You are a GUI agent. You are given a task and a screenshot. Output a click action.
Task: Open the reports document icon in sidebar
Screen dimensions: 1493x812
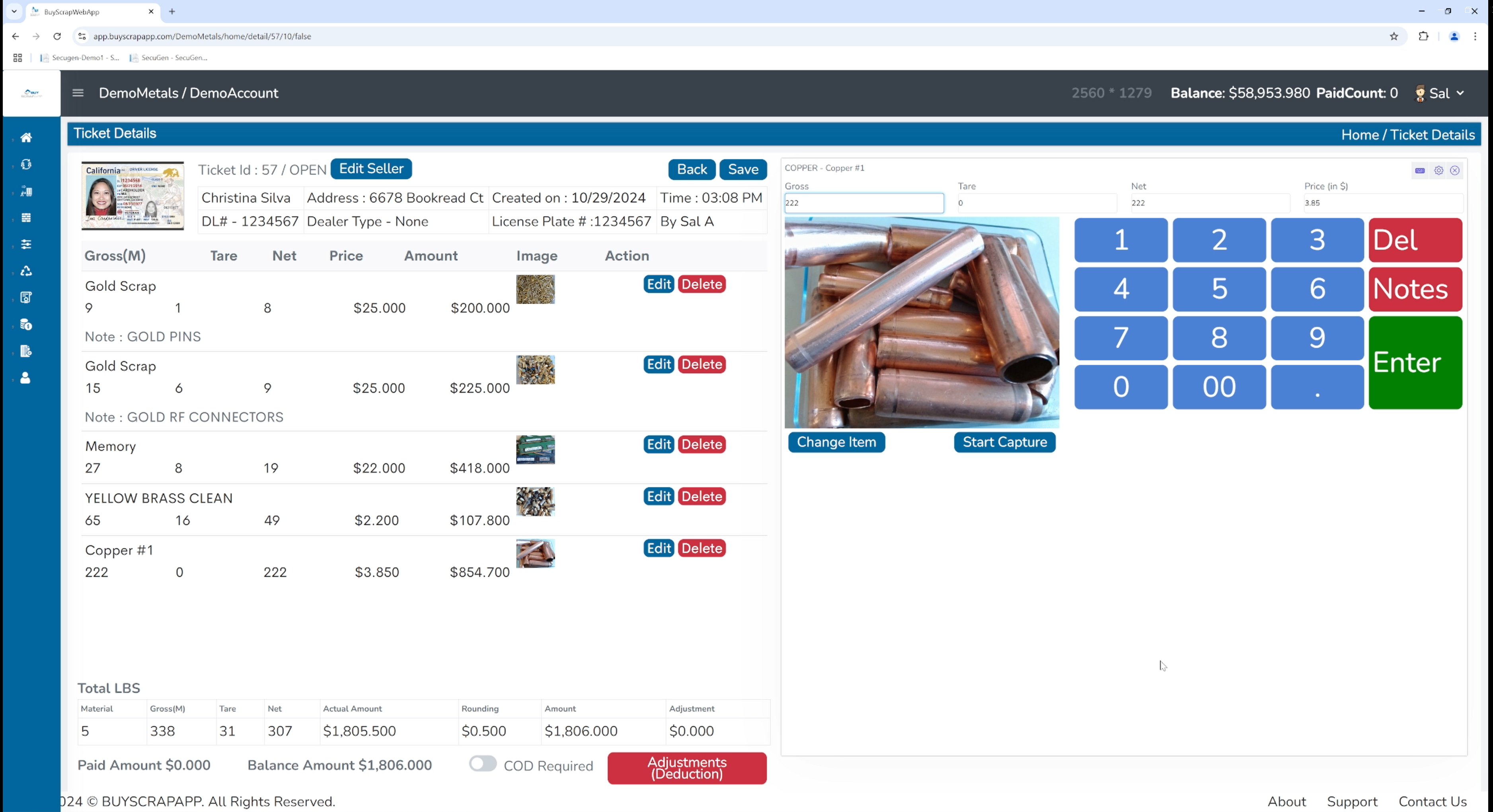pyautogui.click(x=26, y=351)
